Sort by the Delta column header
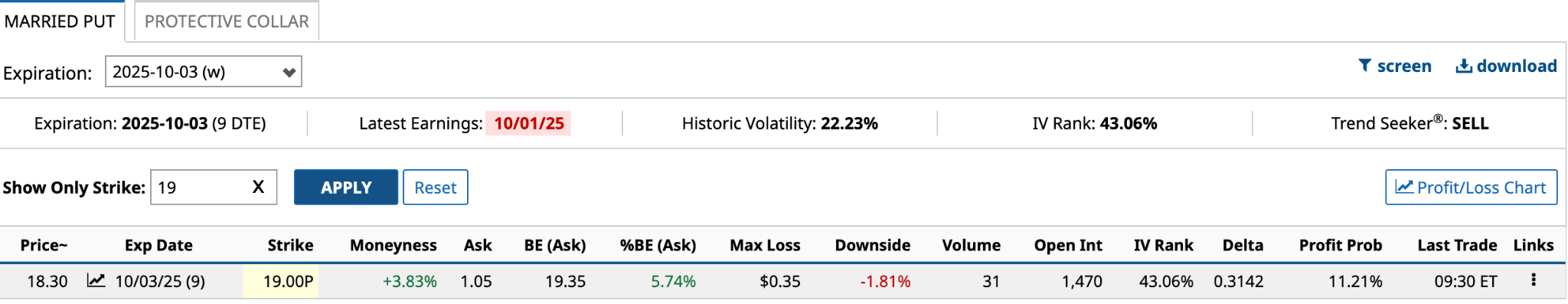 [1243, 245]
